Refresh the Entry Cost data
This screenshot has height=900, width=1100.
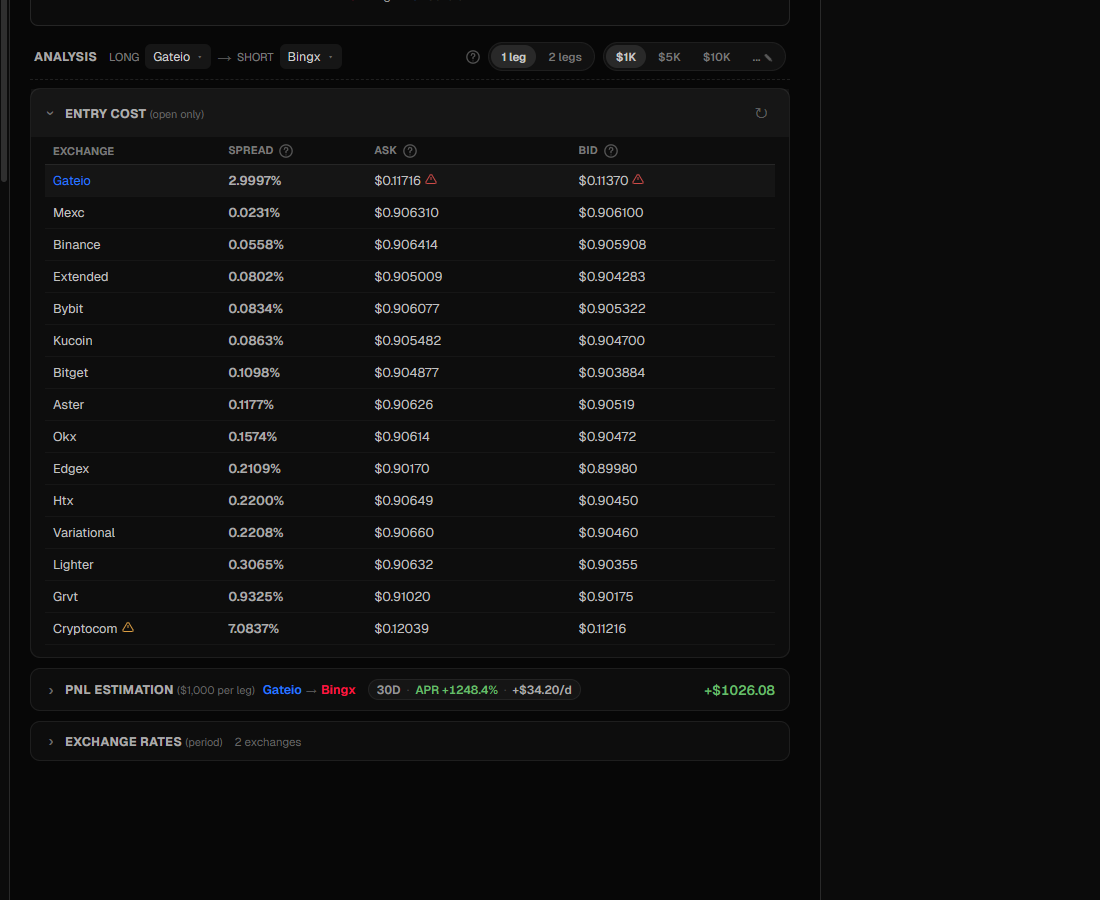pos(761,113)
